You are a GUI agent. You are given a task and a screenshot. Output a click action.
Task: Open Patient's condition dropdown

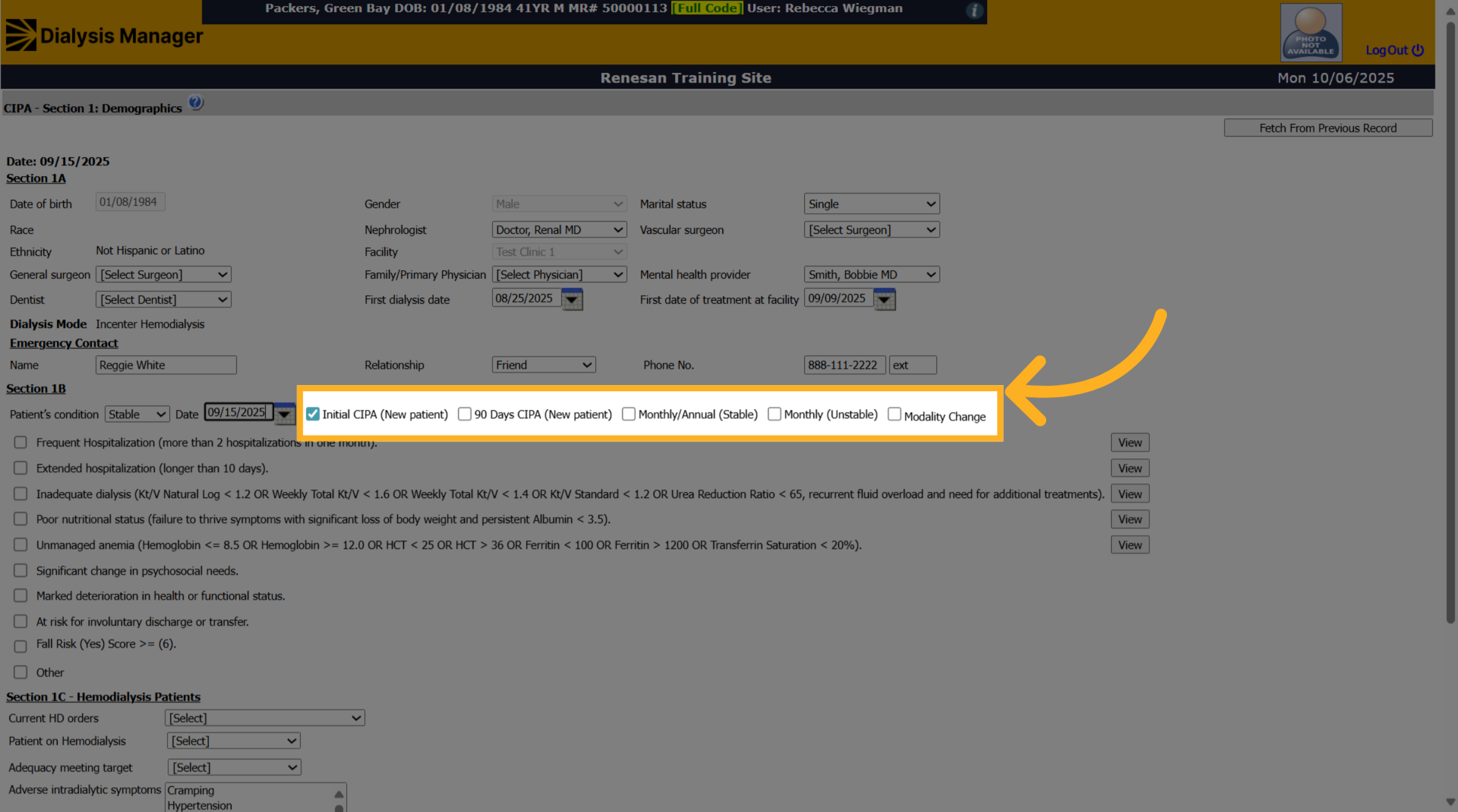(137, 414)
